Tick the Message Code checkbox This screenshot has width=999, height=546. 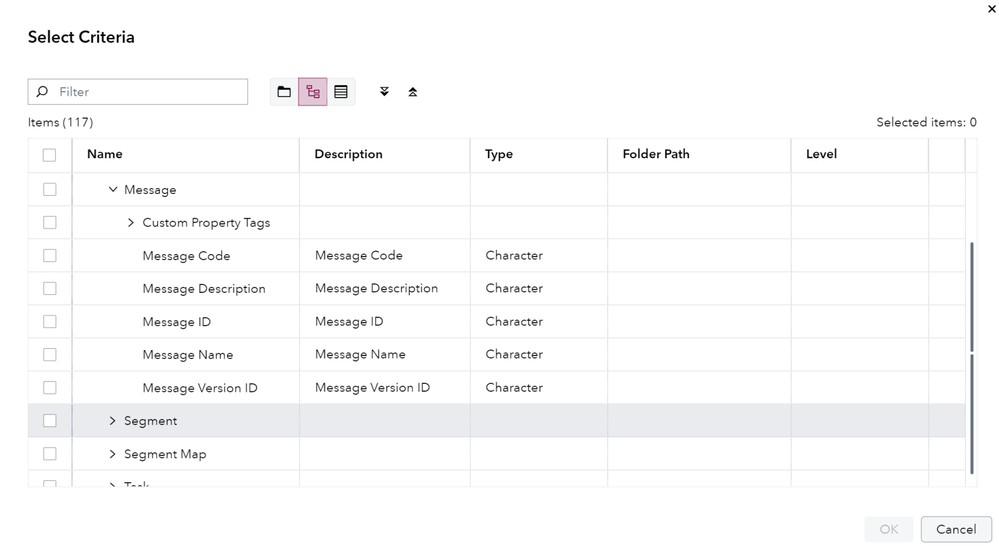pos(49,256)
